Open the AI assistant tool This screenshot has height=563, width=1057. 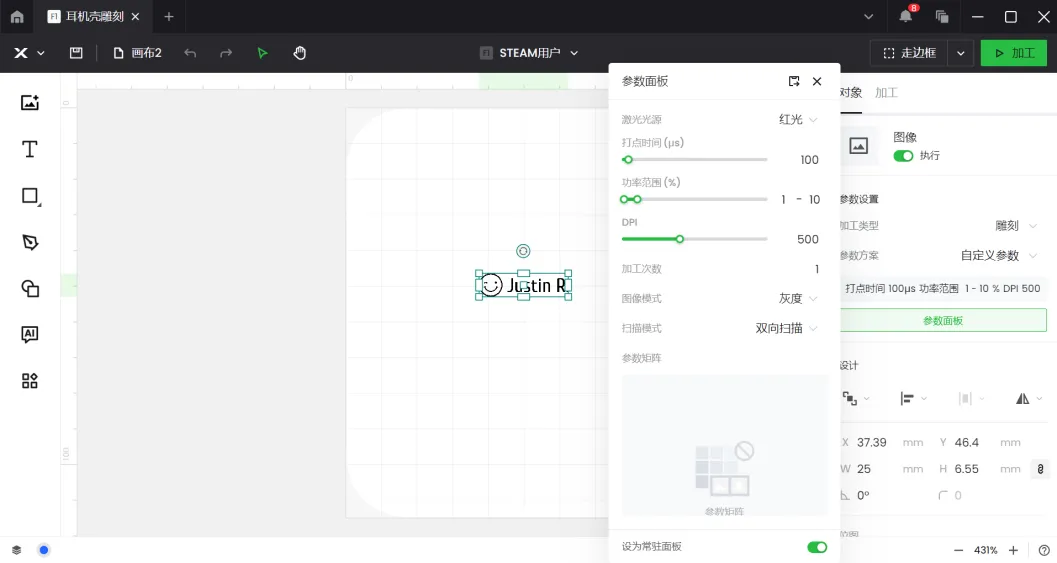[30, 334]
